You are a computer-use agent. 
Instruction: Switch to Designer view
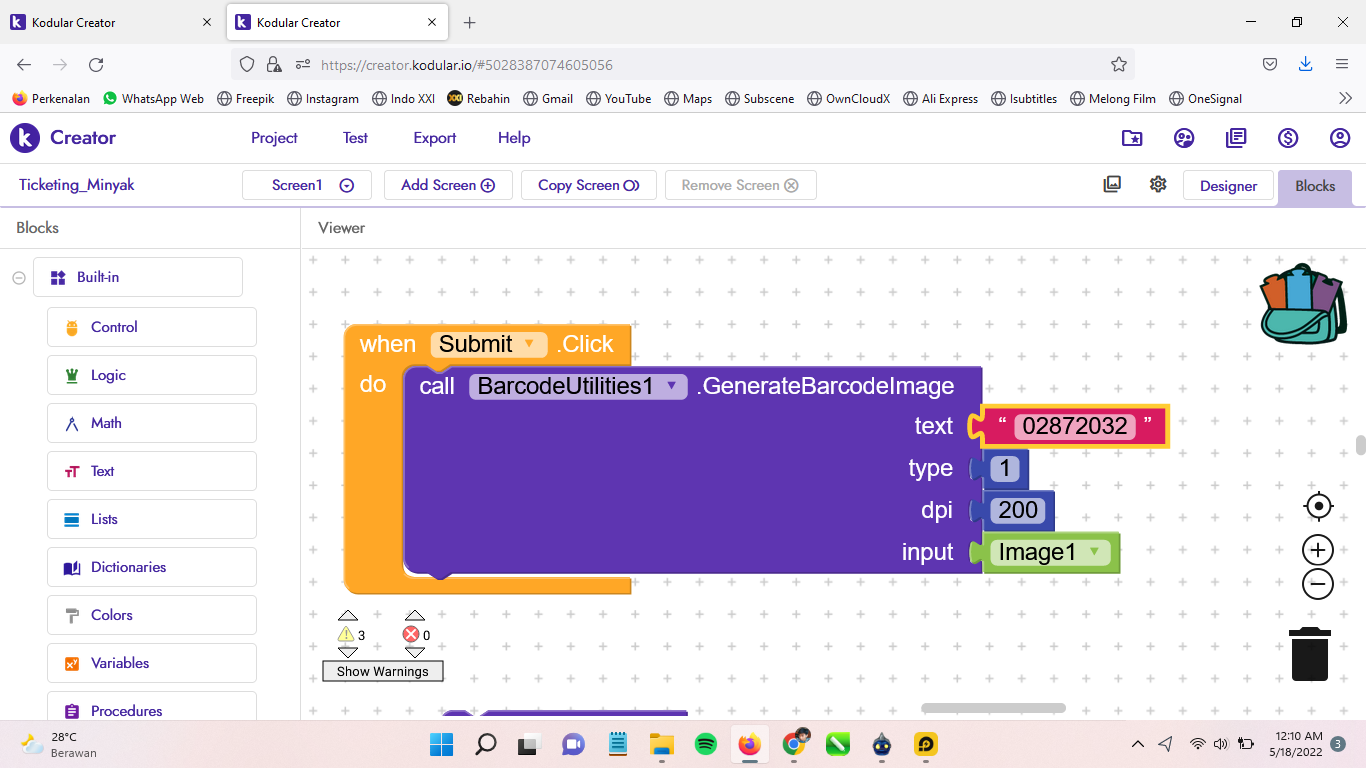pos(1228,186)
